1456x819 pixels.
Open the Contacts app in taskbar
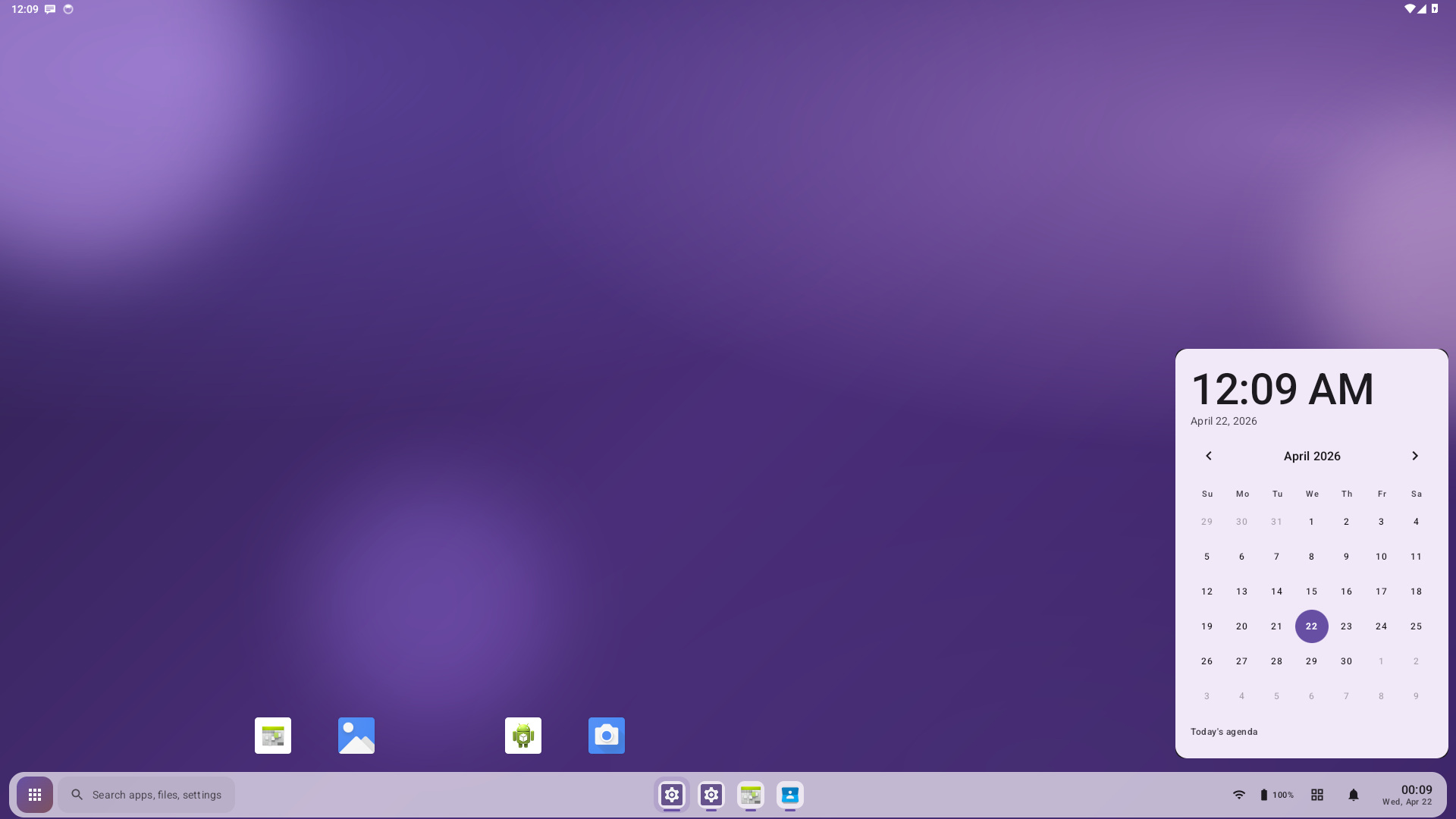coord(789,795)
